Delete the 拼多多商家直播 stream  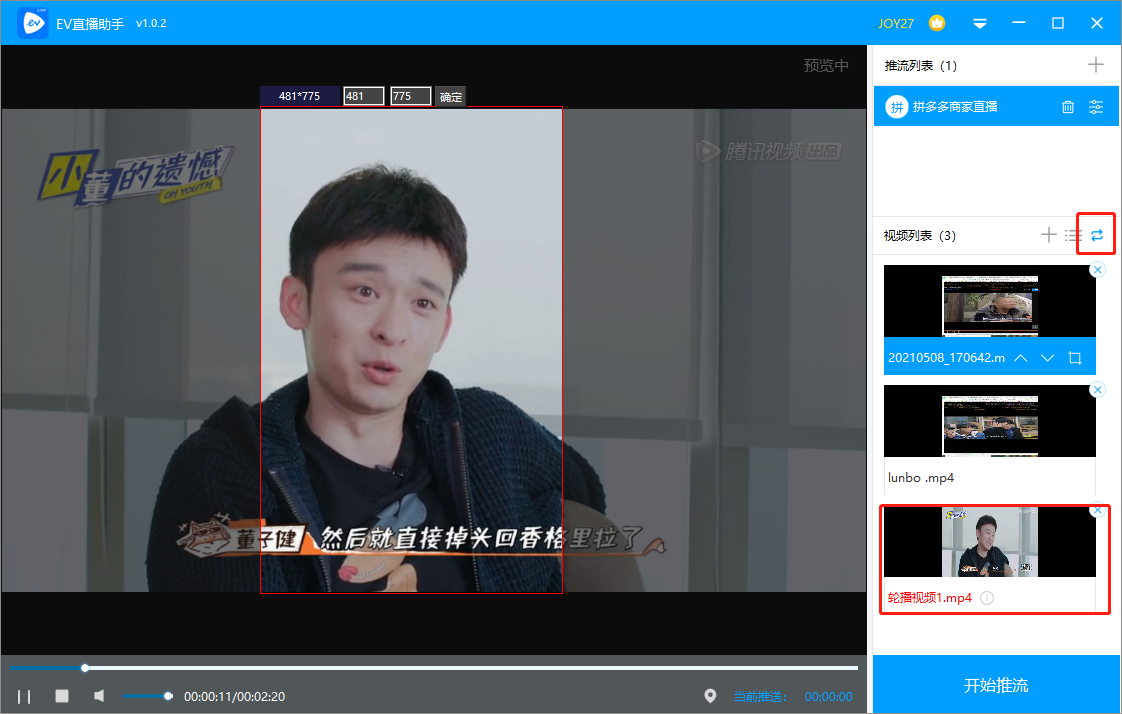pyautogui.click(x=1068, y=107)
